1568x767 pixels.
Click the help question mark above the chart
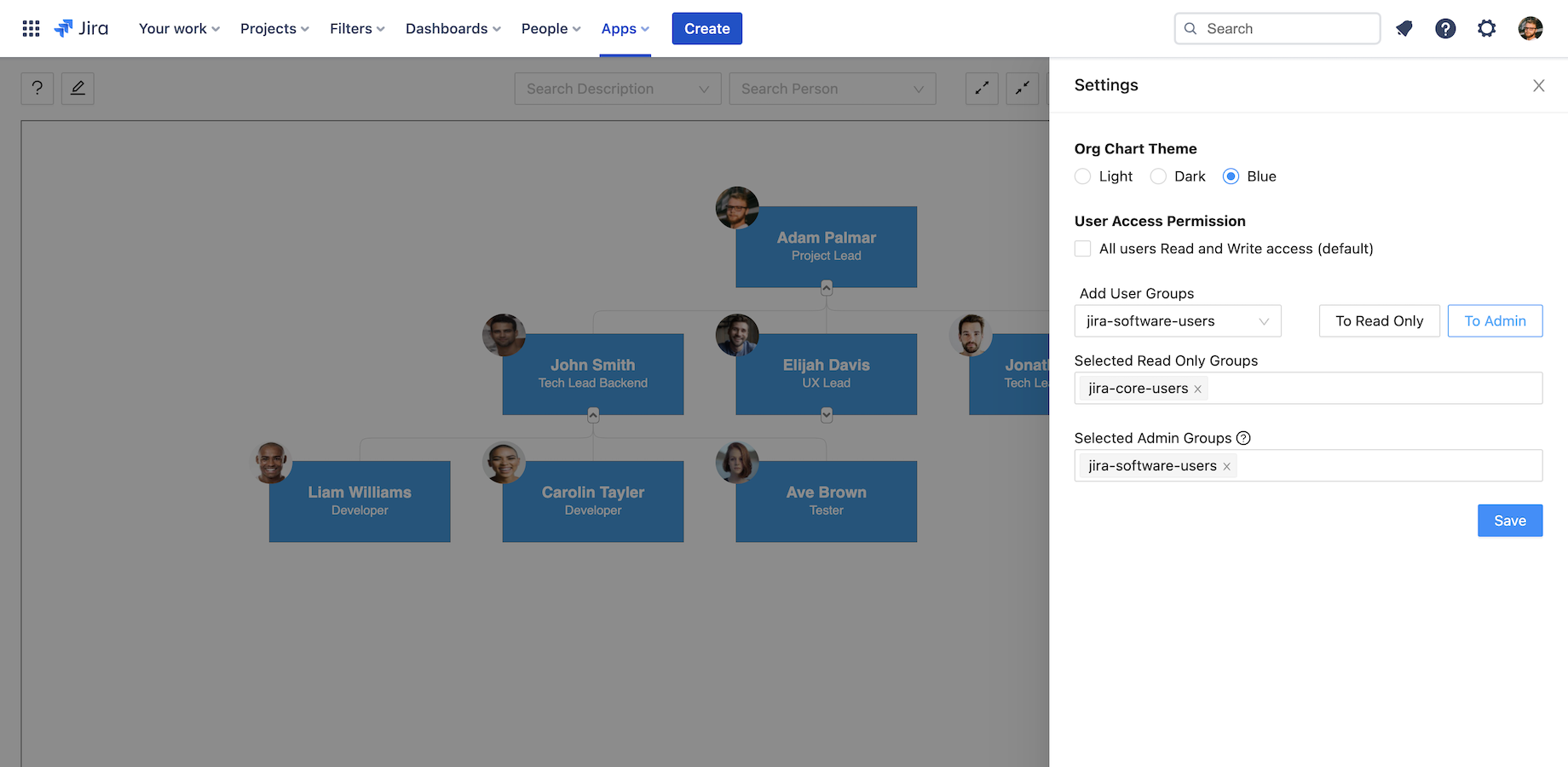pos(37,89)
